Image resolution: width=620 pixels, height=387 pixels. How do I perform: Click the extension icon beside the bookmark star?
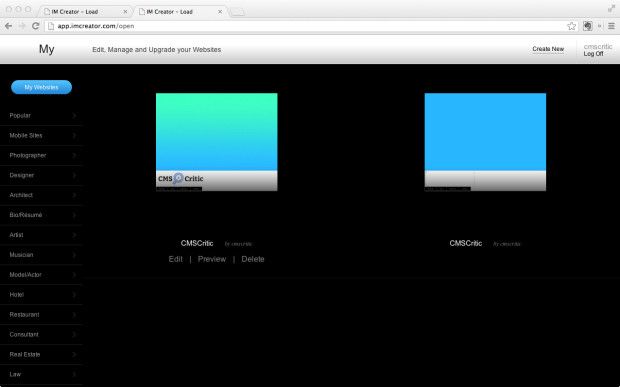pyautogui.click(x=588, y=26)
